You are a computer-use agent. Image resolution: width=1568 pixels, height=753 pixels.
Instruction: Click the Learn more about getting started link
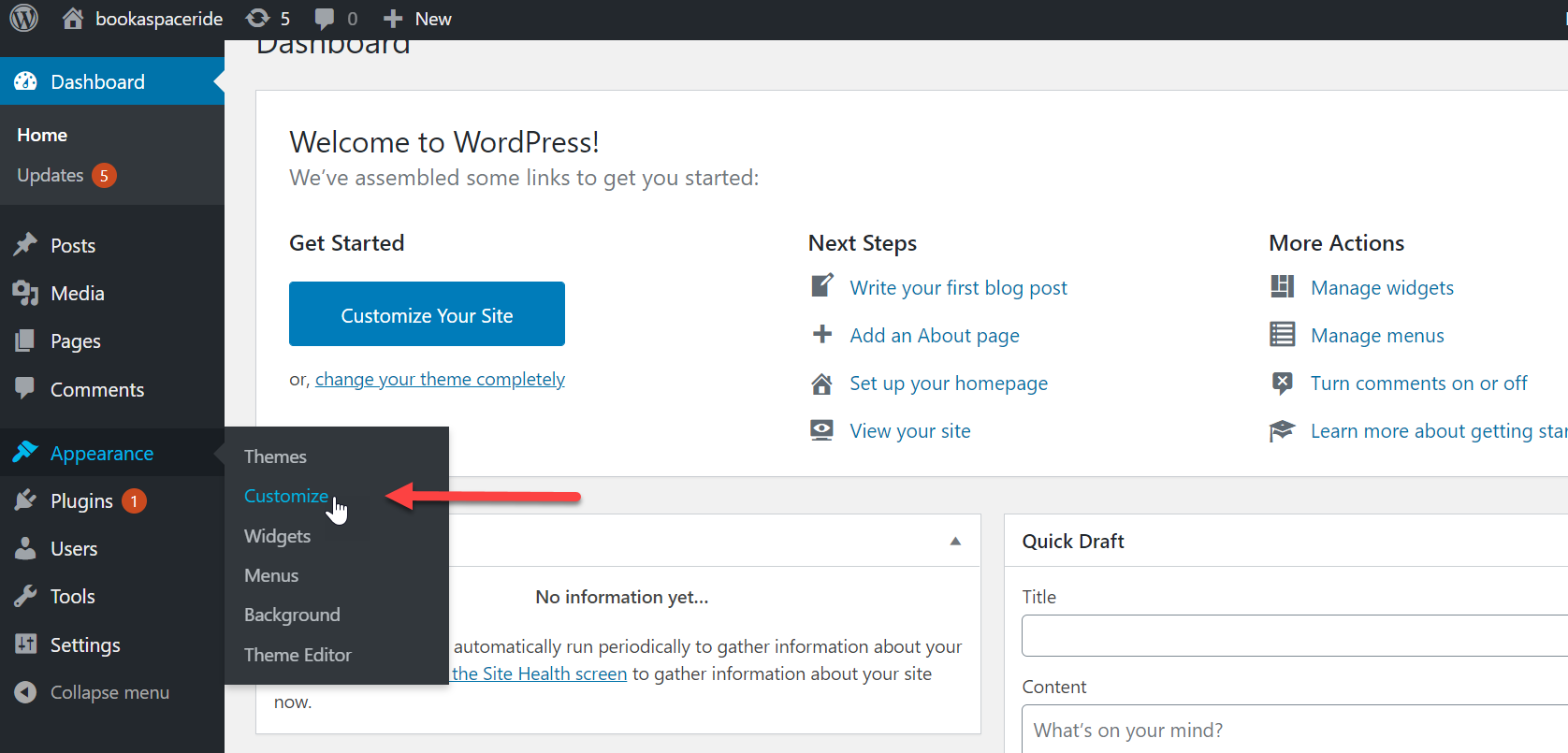tap(1439, 431)
